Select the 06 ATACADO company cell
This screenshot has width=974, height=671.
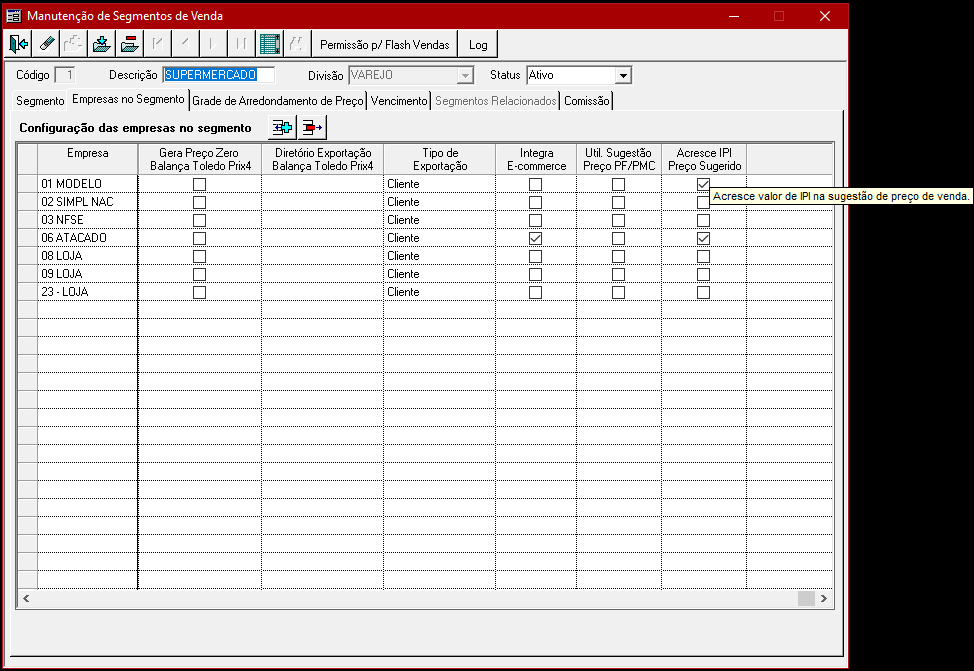click(88, 238)
